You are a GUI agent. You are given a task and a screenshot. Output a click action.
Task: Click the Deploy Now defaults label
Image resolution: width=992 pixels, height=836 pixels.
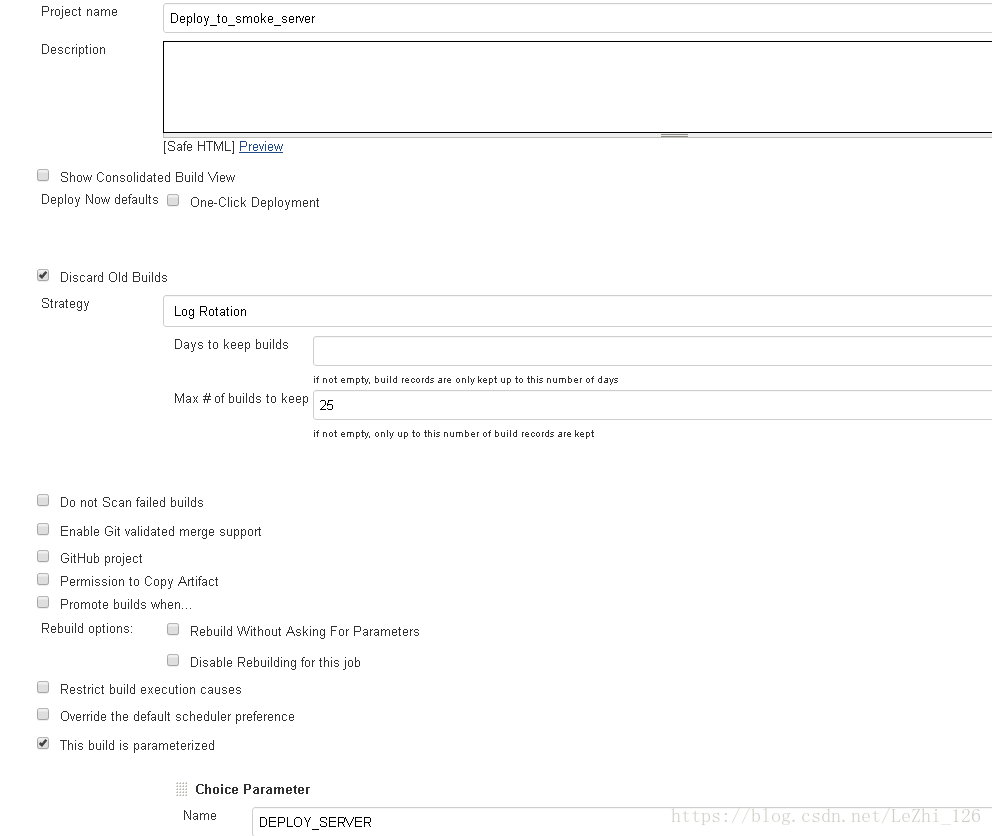pyautogui.click(x=99, y=199)
